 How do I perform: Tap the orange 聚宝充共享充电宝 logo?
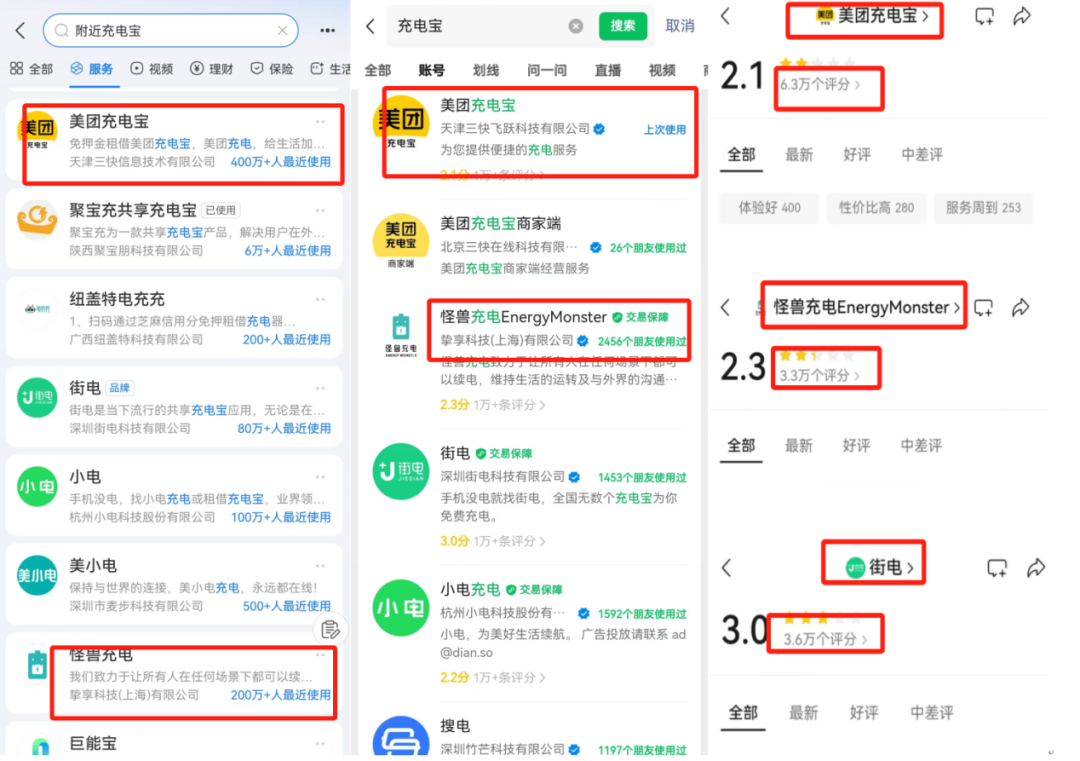tap(38, 221)
